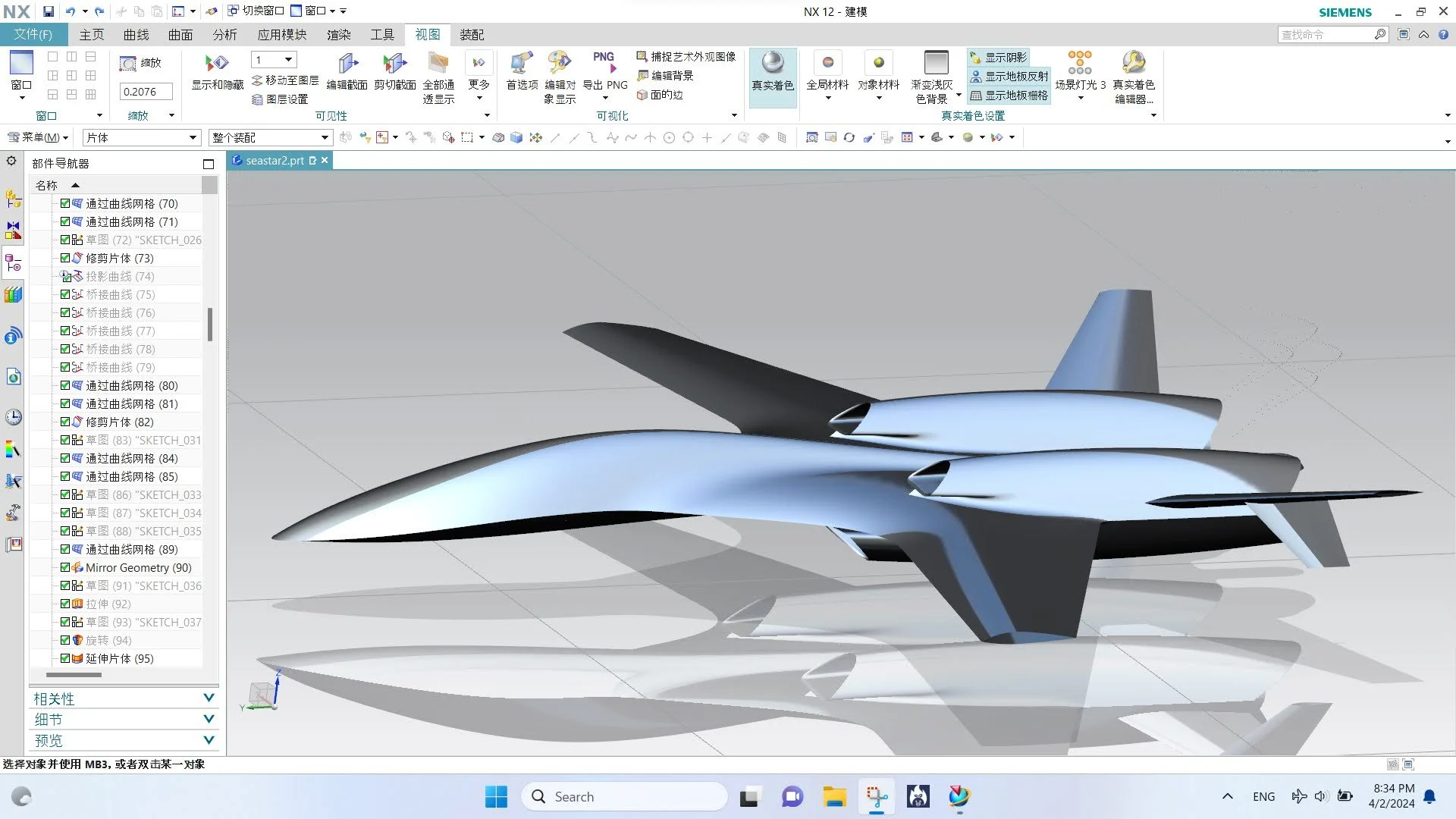Open the 整个装配 scope dropdown
The image size is (1456, 819).
pyautogui.click(x=325, y=137)
